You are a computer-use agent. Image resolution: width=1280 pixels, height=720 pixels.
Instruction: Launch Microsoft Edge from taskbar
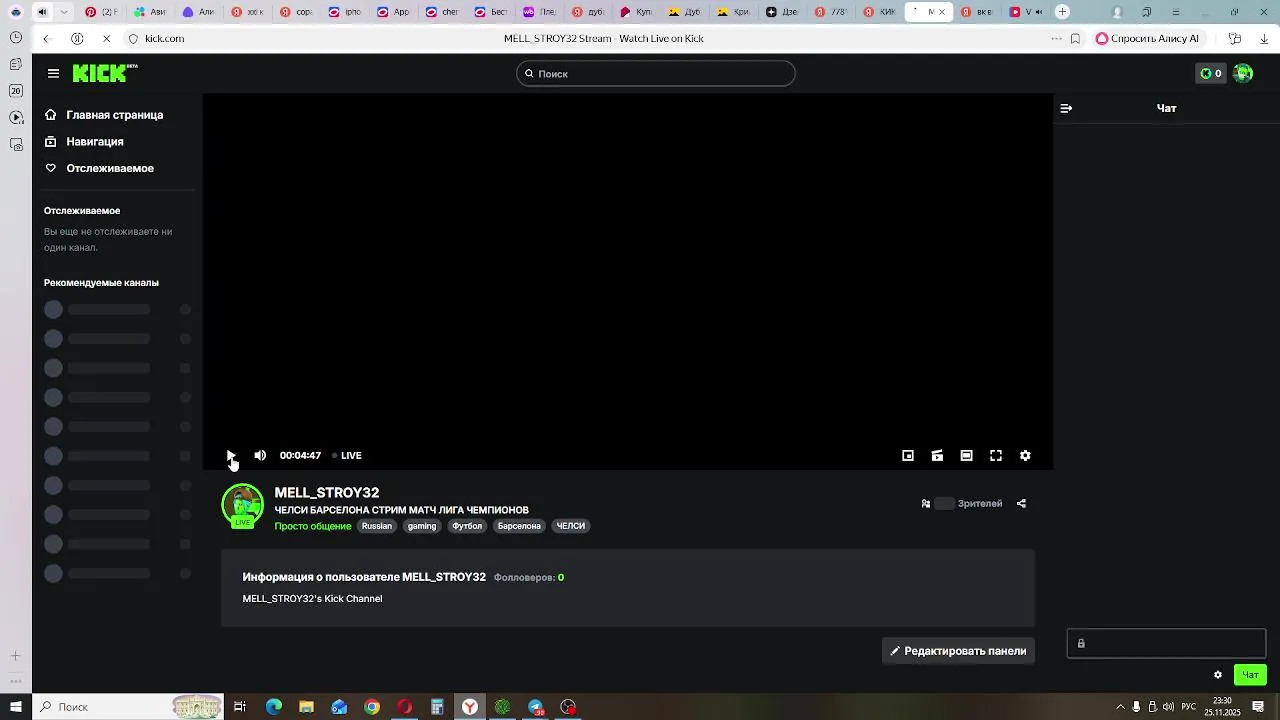click(x=273, y=707)
